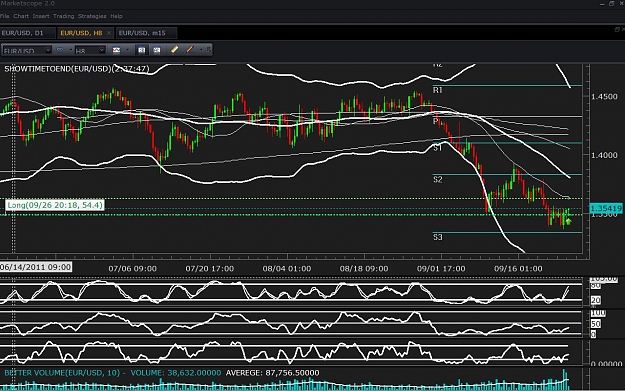
Task: Restore down the Marketscope window
Action: pyautogui.click(x=612, y=4)
